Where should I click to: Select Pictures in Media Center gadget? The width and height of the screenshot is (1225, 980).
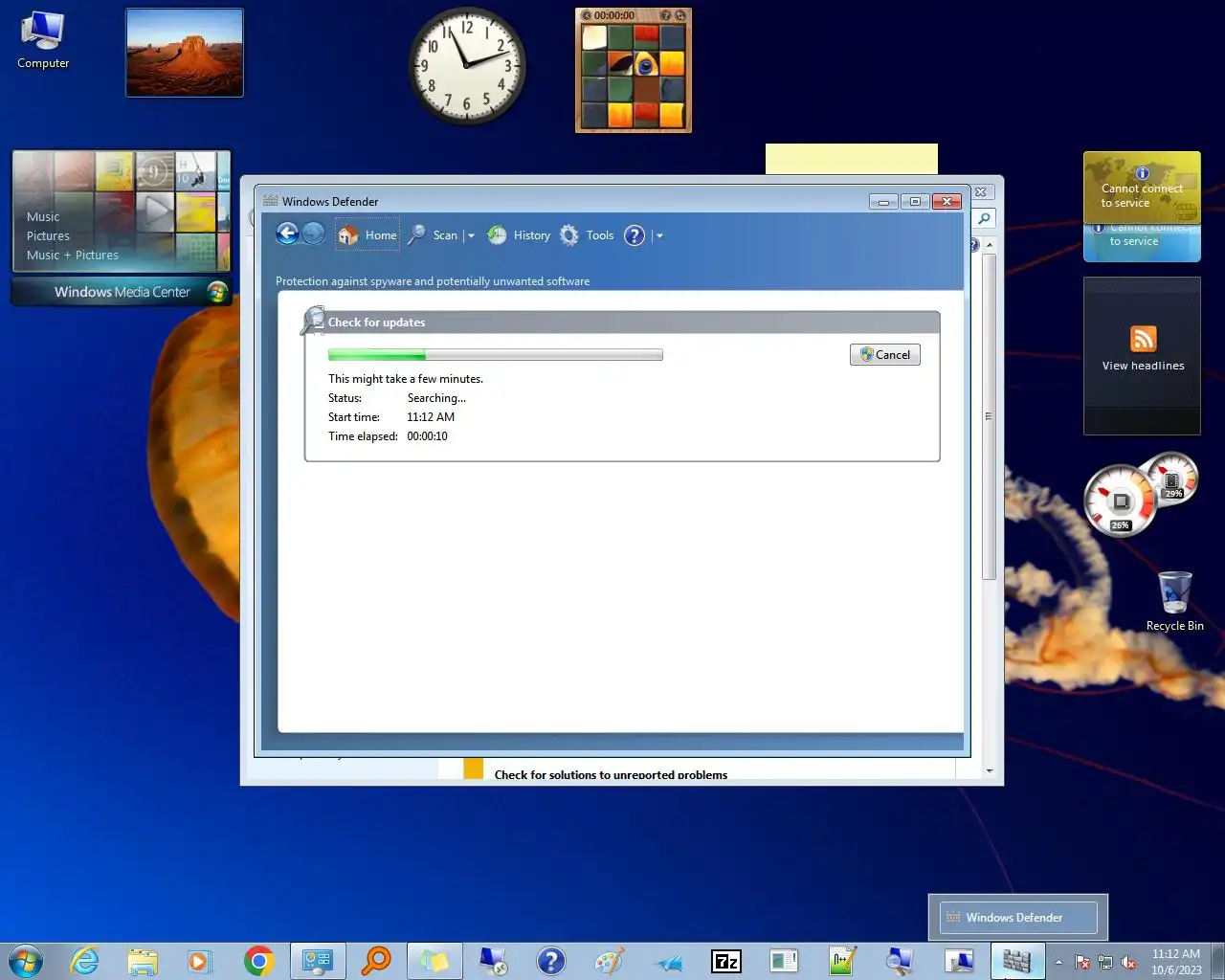48,235
